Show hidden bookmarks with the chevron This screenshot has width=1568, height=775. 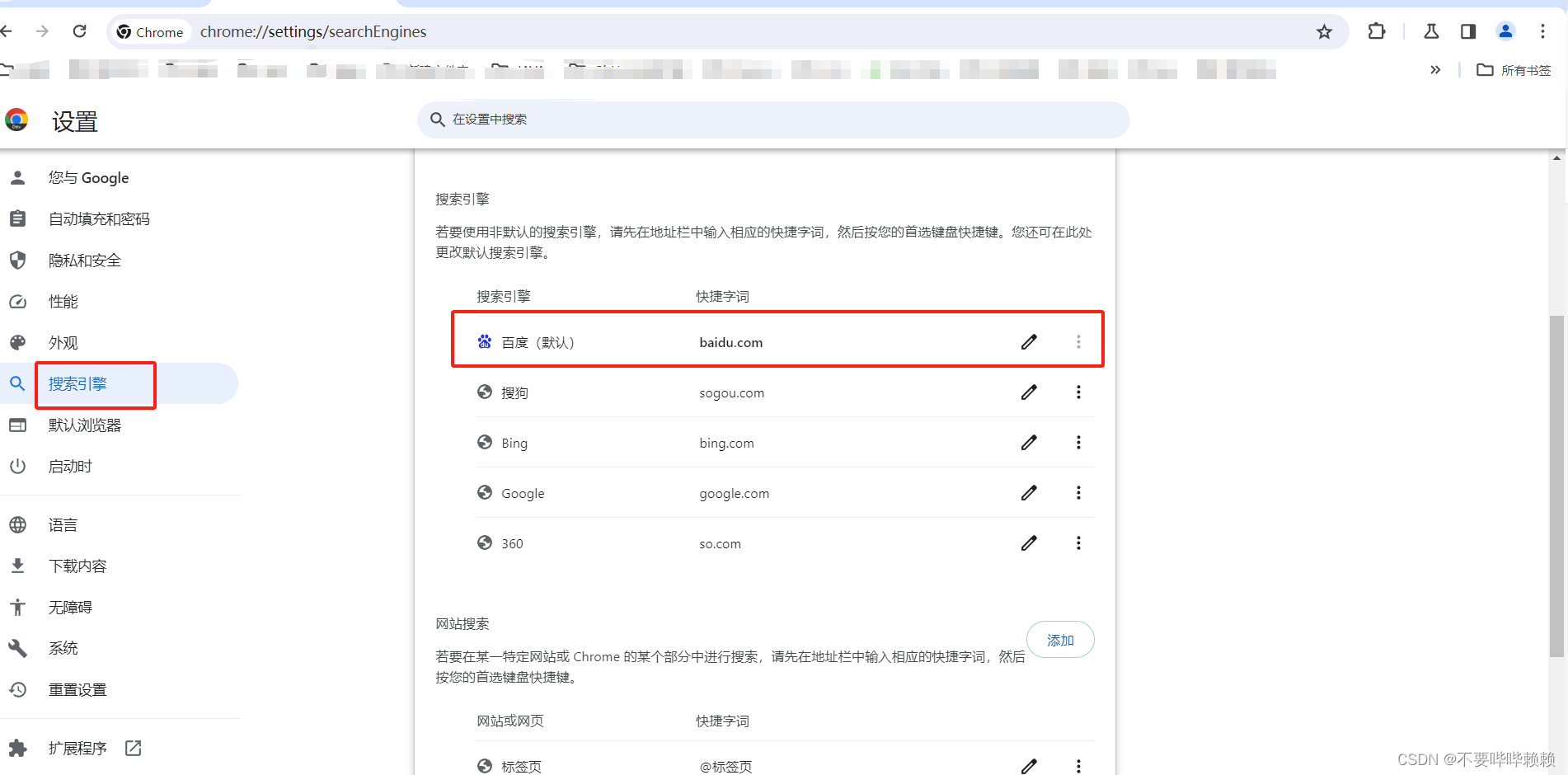tap(1435, 70)
